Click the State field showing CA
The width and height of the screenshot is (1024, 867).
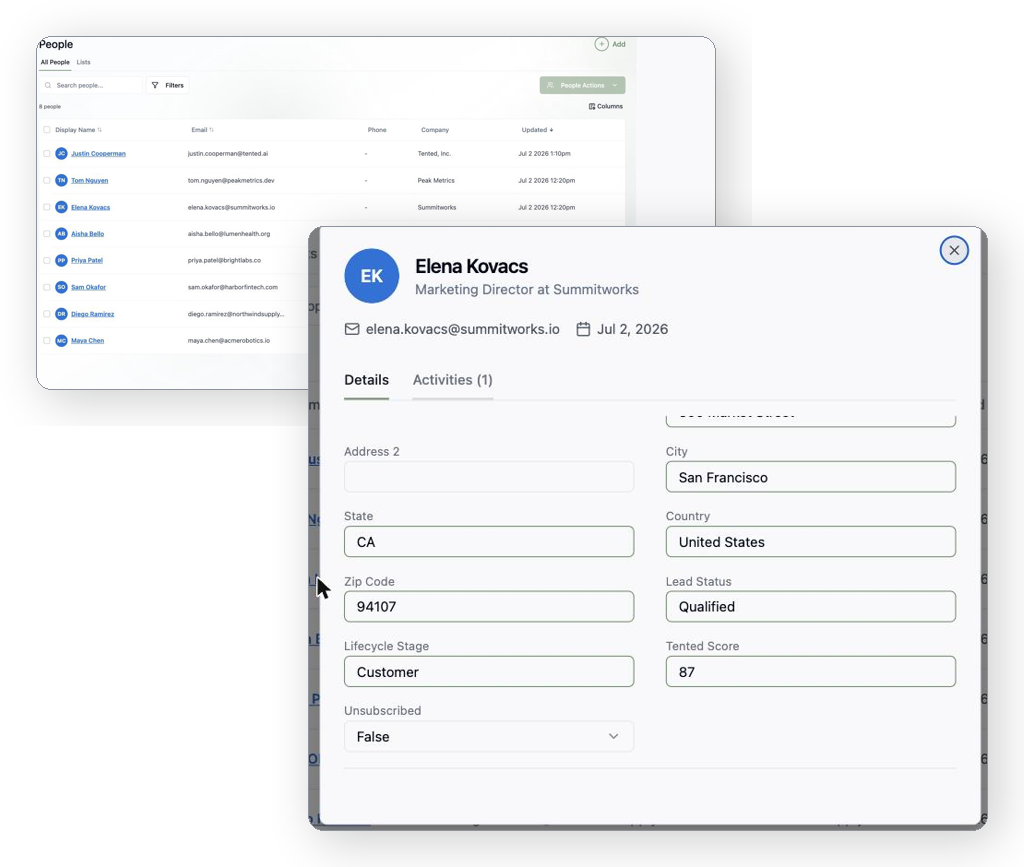click(x=488, y=541)
